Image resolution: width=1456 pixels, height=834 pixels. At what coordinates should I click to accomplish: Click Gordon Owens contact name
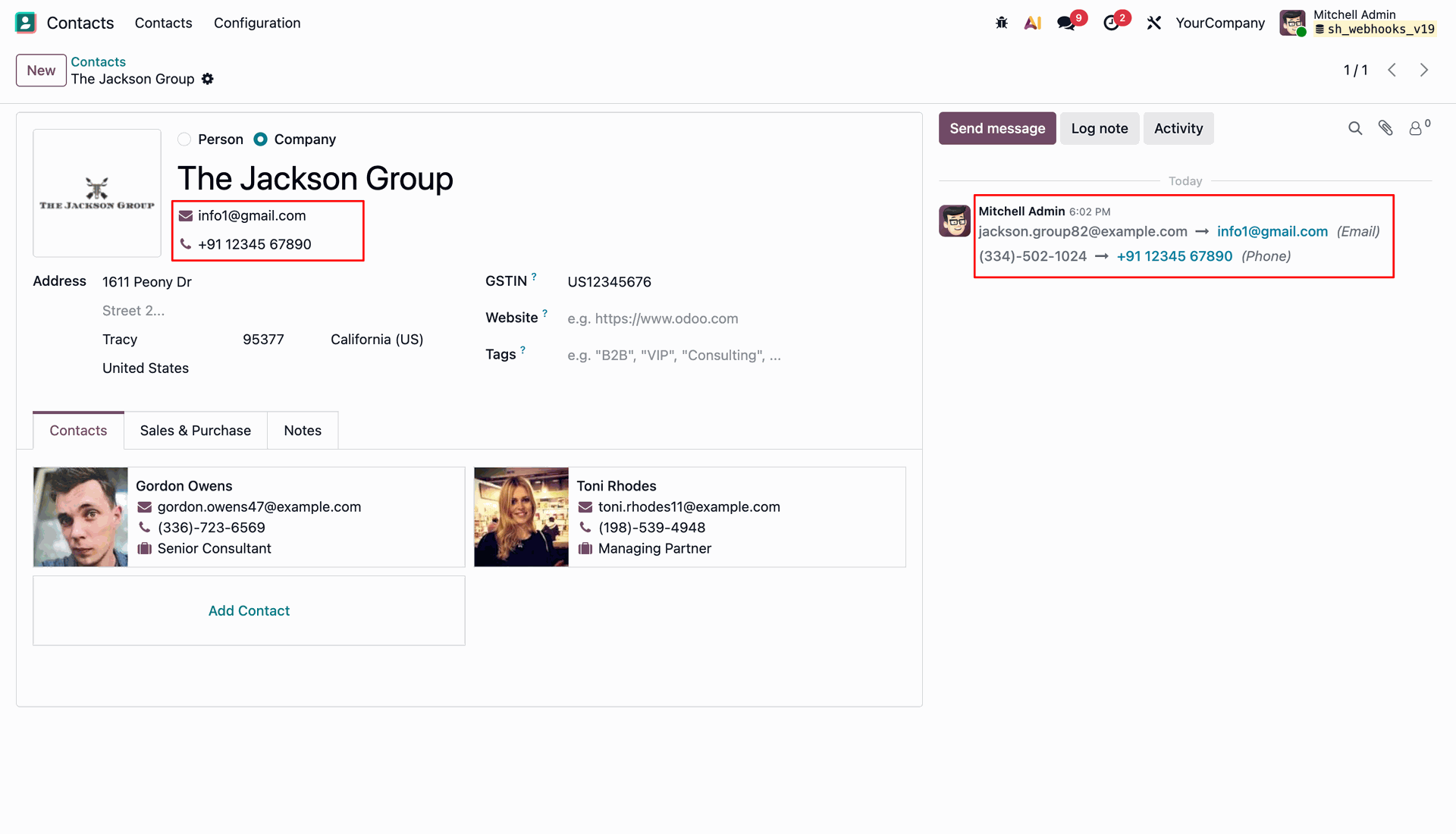[184, 486]
